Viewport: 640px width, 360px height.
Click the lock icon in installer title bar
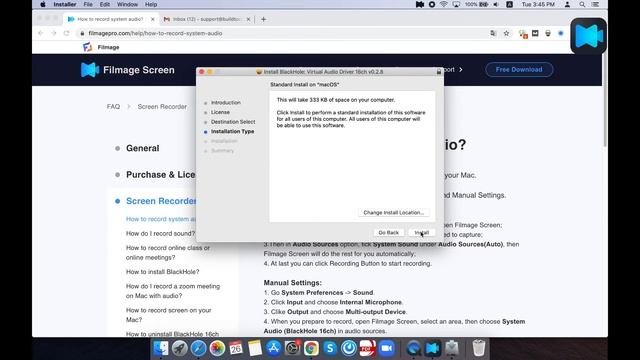click(x=439, y=72)
